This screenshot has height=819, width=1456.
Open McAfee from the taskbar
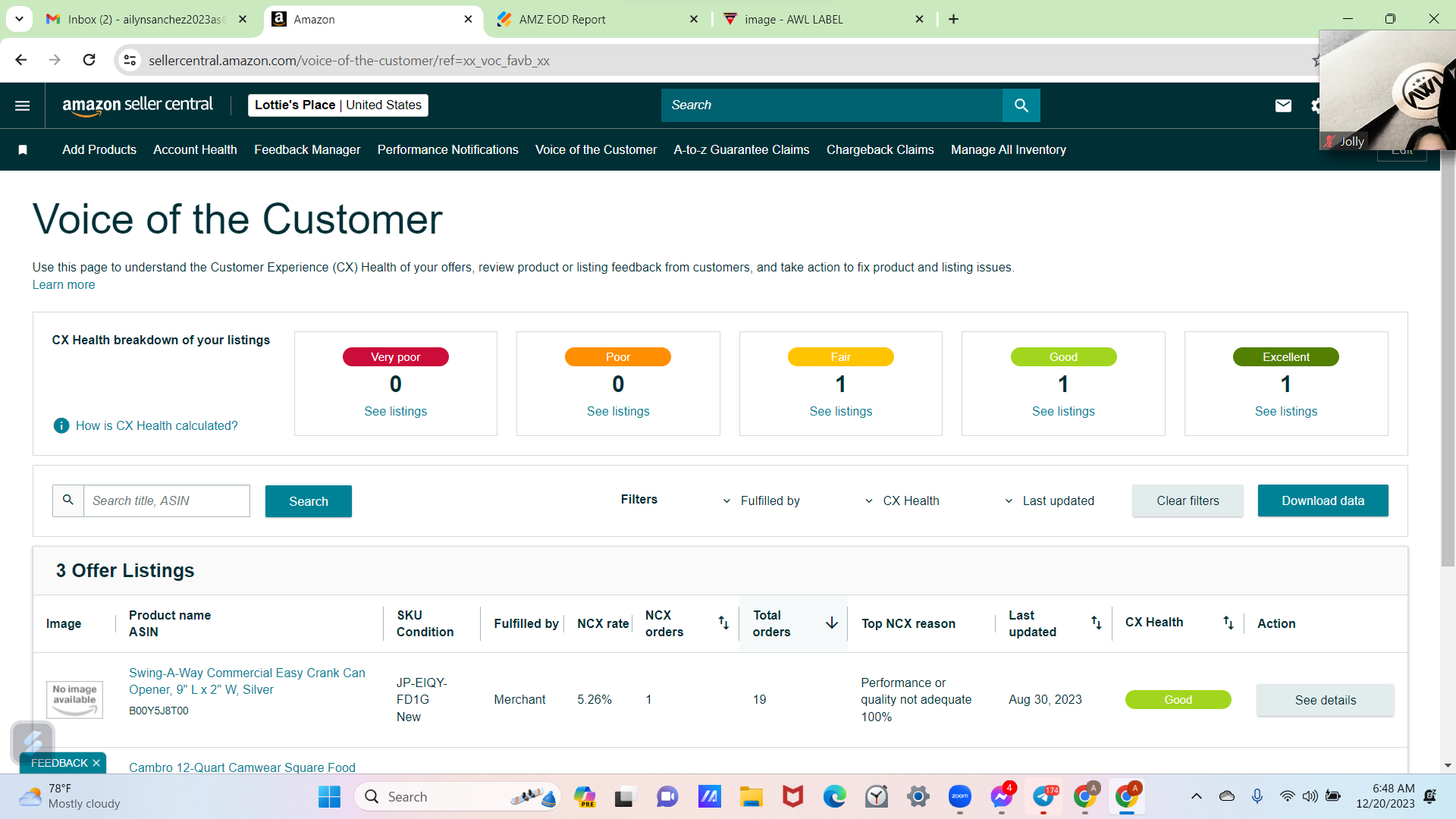coord(792,797)
